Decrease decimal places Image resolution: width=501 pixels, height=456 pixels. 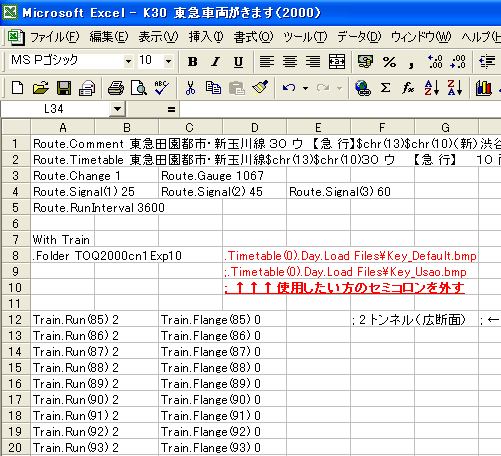[x=458, y=62]
